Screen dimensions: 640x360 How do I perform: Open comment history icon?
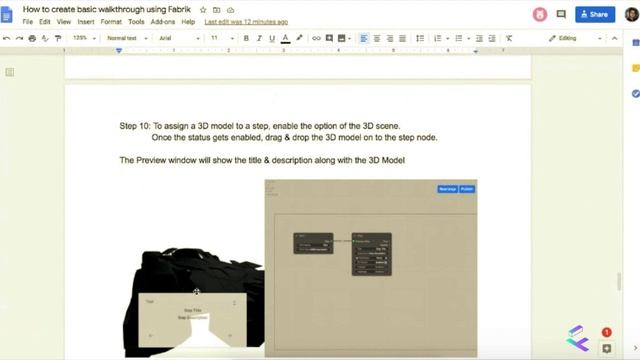click(561, 14)
